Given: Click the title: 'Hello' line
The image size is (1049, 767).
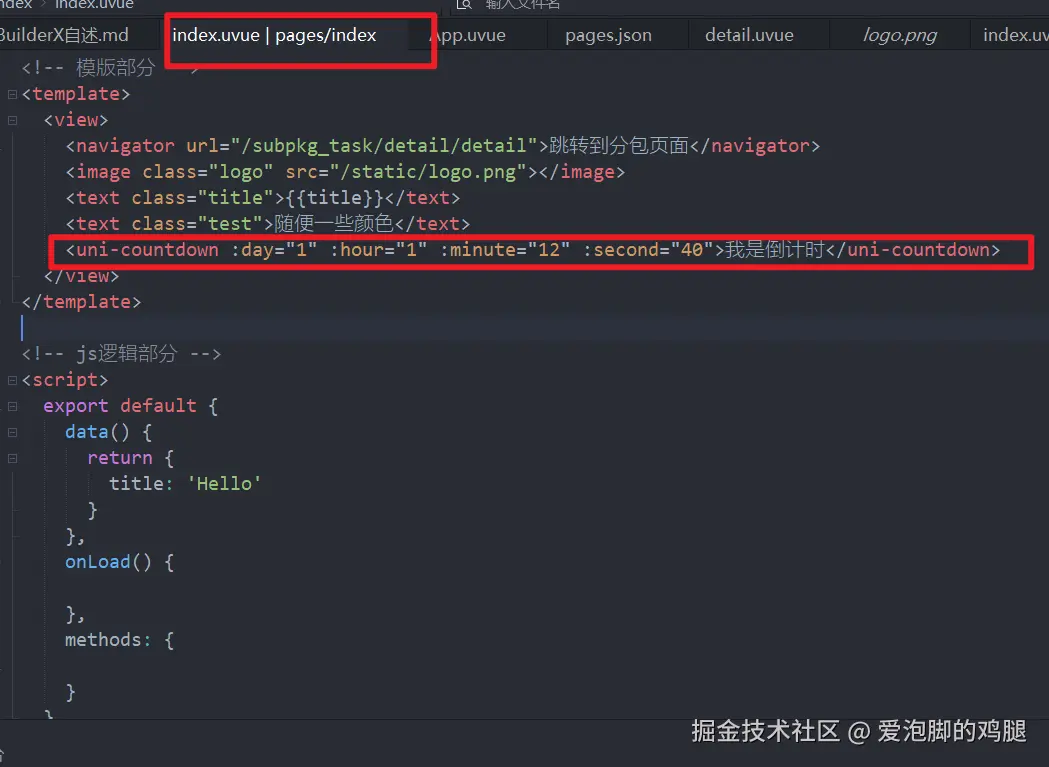Looking at the screenshot, I should tap(185, 484).
